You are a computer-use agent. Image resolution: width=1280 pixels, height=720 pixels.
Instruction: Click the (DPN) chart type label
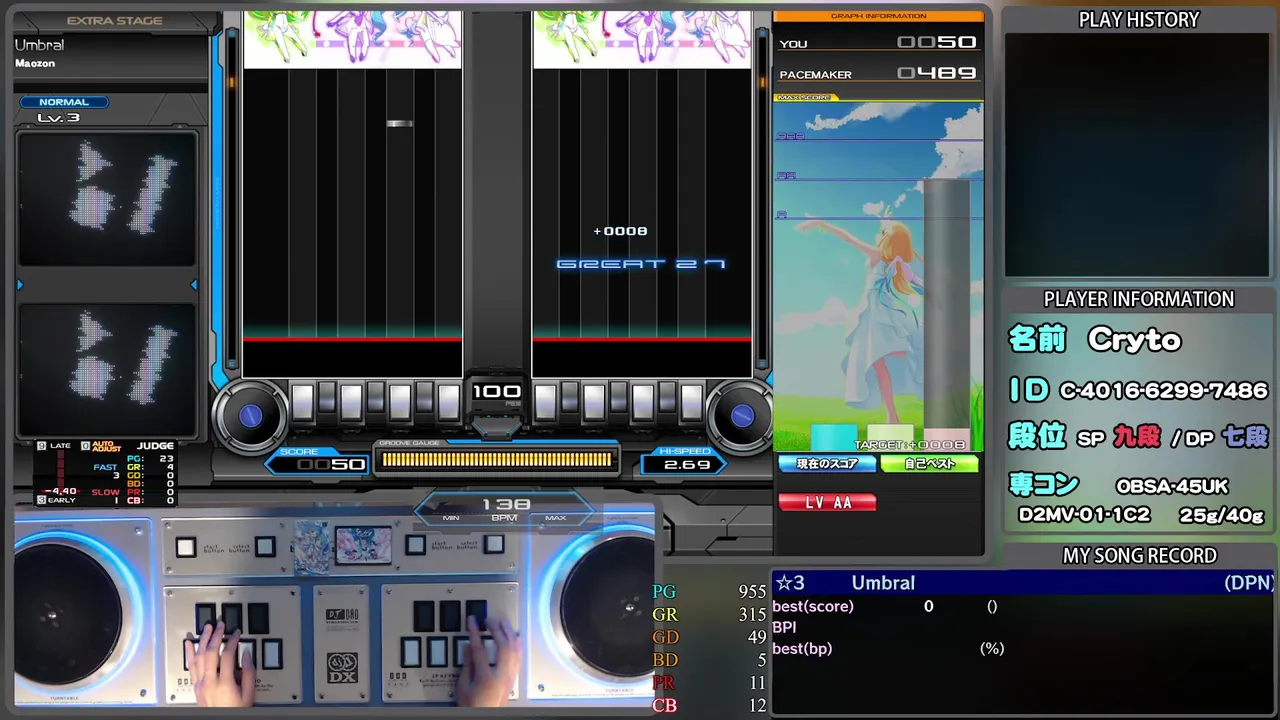click(1249, 583)
